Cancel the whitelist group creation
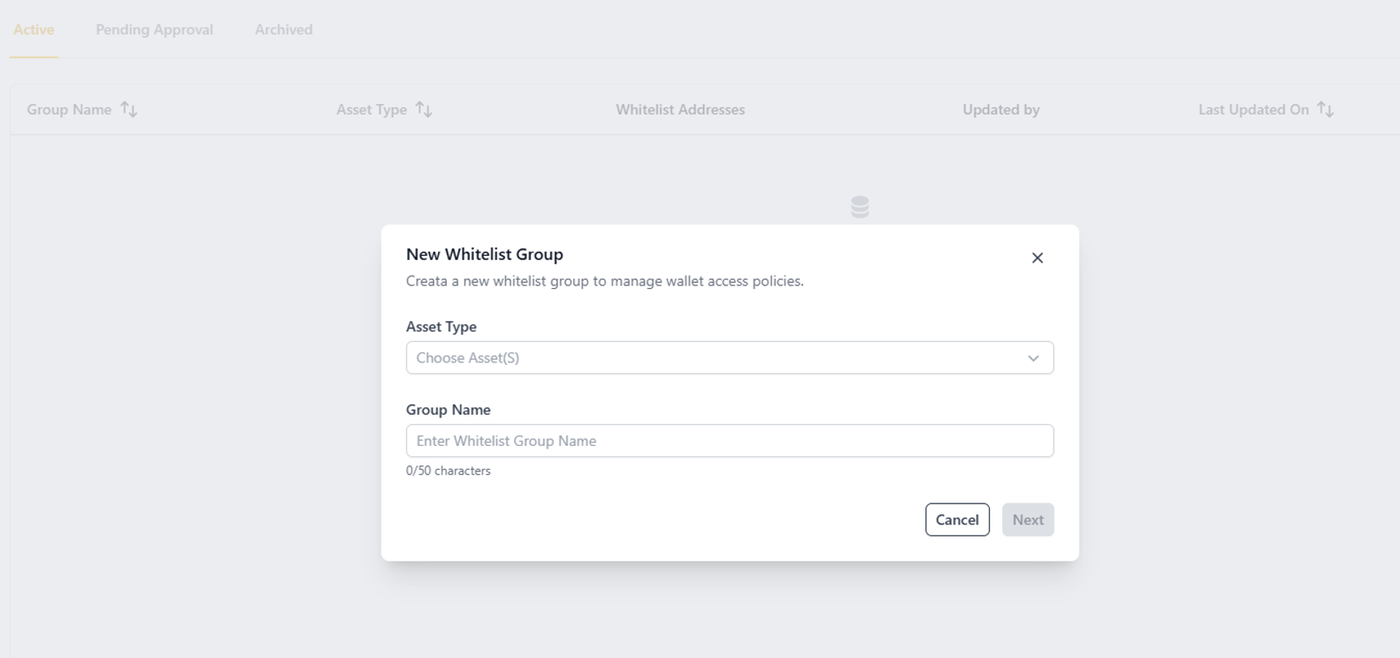1400x658 pixels. tap(957, 520)
